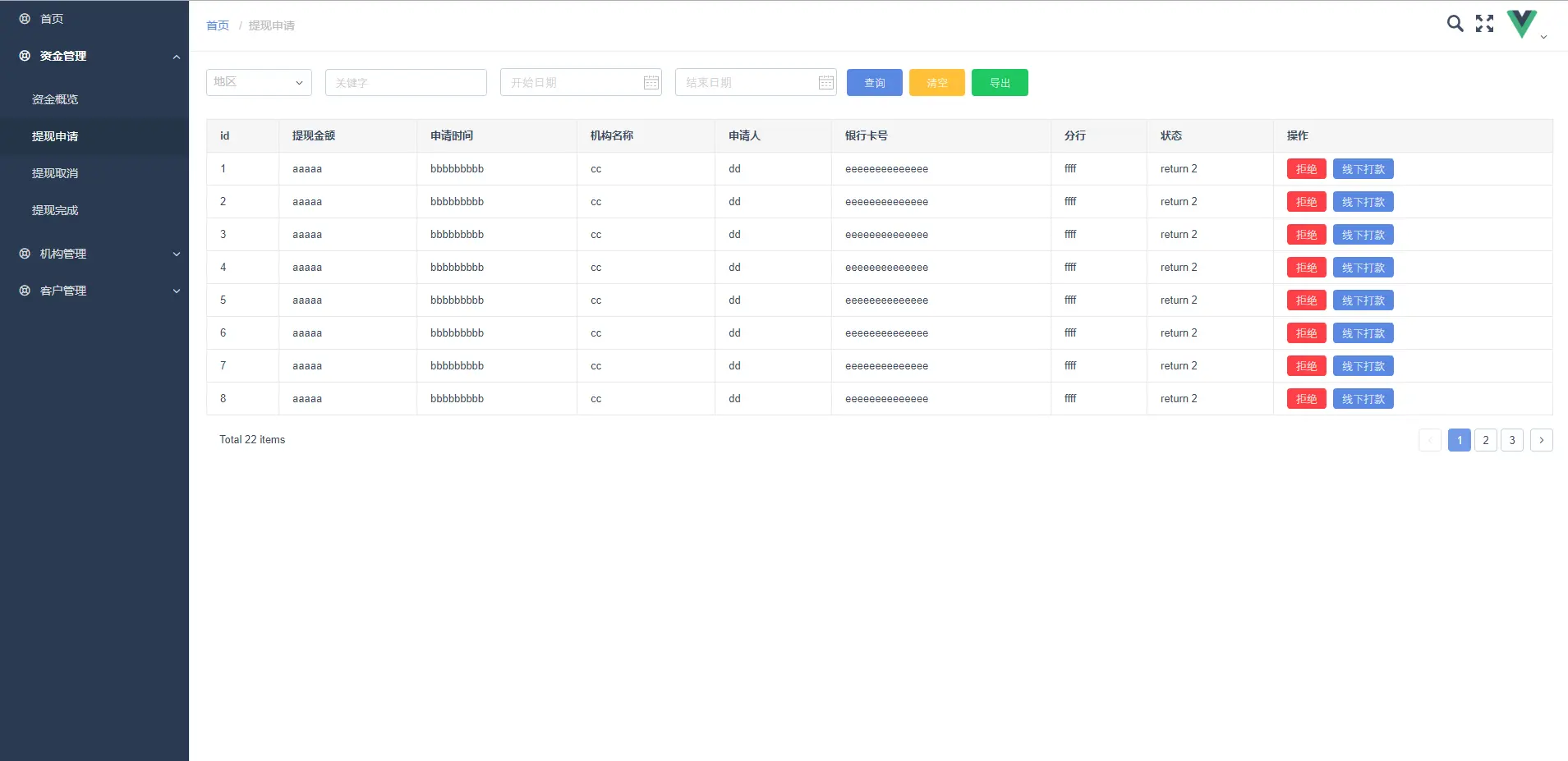
Task: Go to pagination page 2
Action: (1486, 440)
